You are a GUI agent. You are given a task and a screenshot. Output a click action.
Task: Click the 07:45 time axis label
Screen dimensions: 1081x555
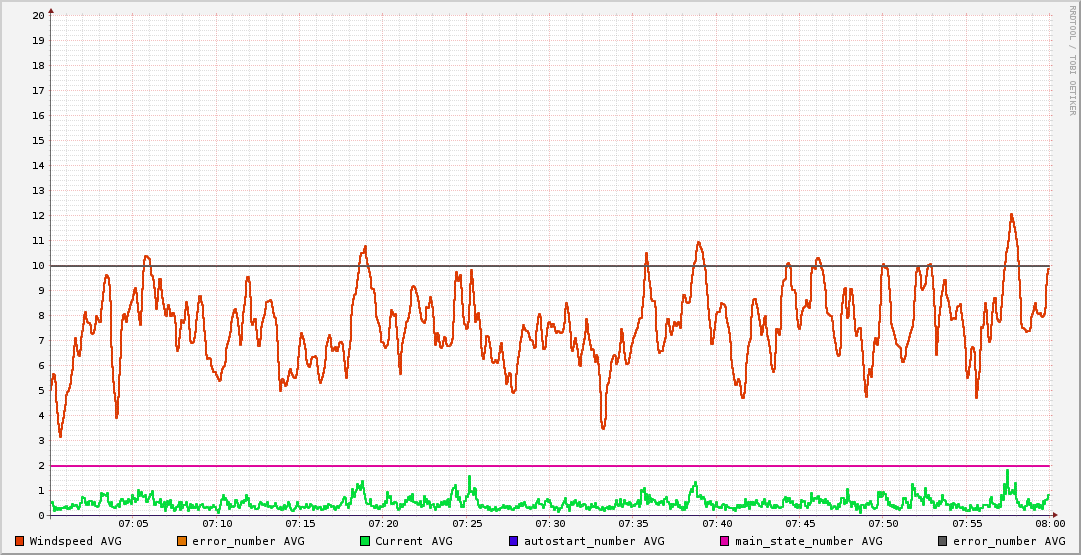(x=801, y=524)
